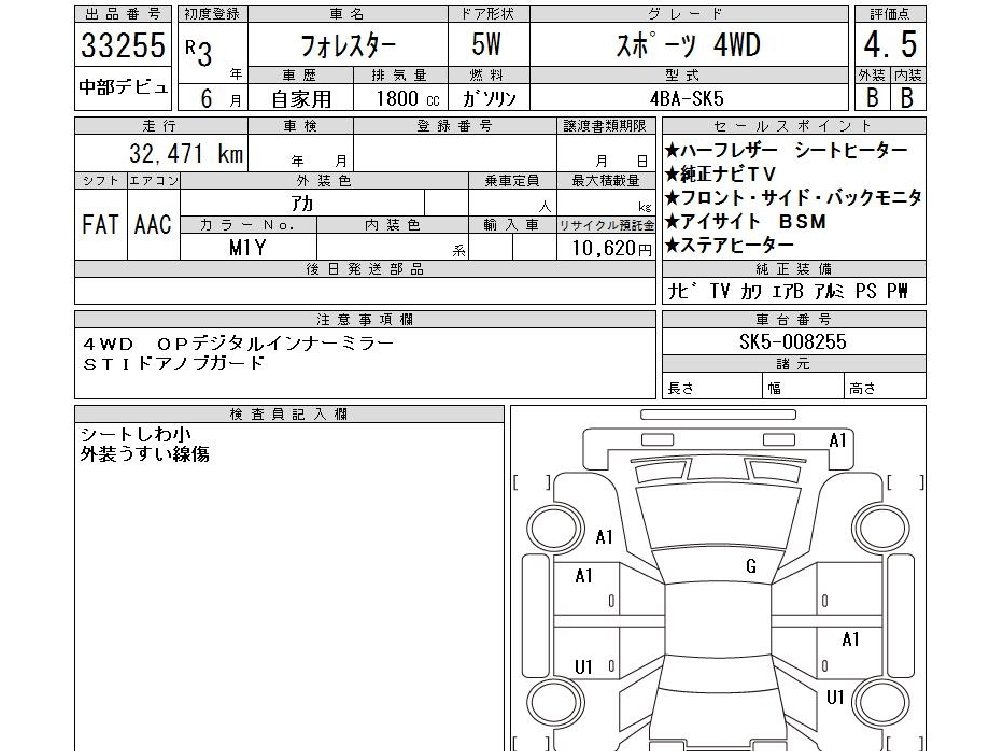Viewport: 1001px width, 751px height.
Task: Click the 内装色 header
Action: [392, 225]
